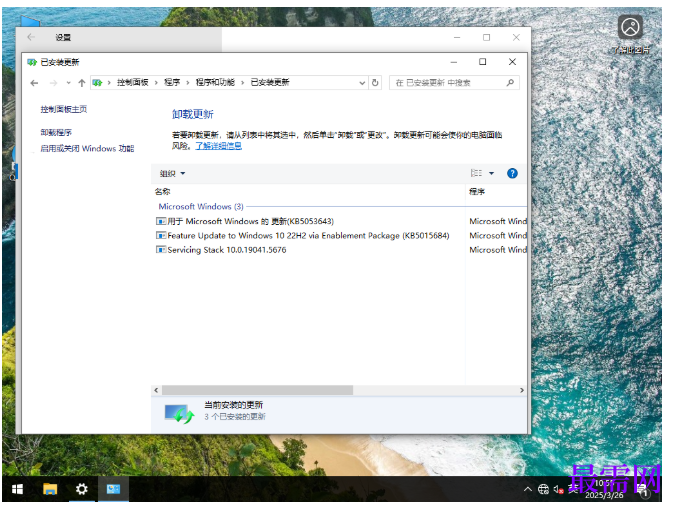Select 程序和功能 in the breadcrumb
This screenshot has height=510, width=680.
215,82
